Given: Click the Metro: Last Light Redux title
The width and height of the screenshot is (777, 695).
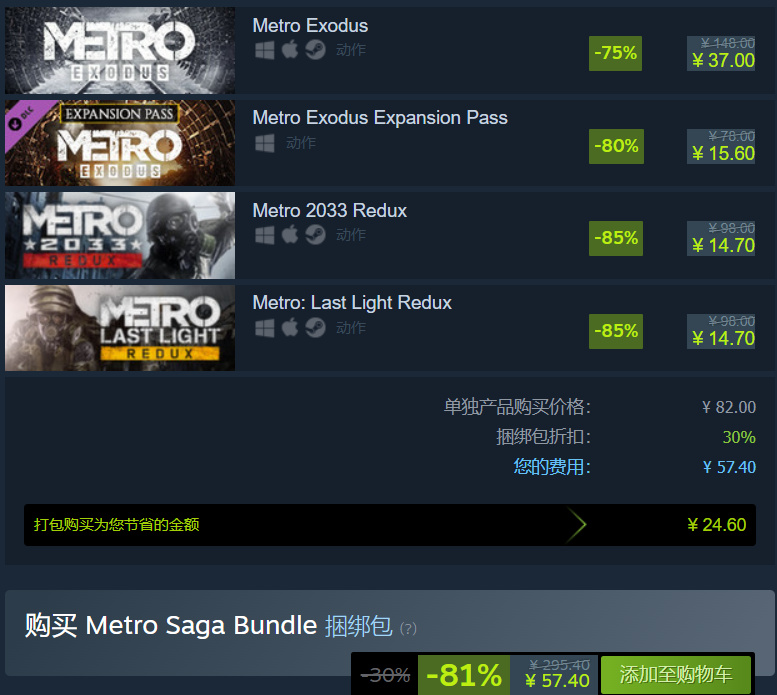Looking at the screenshot, I should pos(352,303).
